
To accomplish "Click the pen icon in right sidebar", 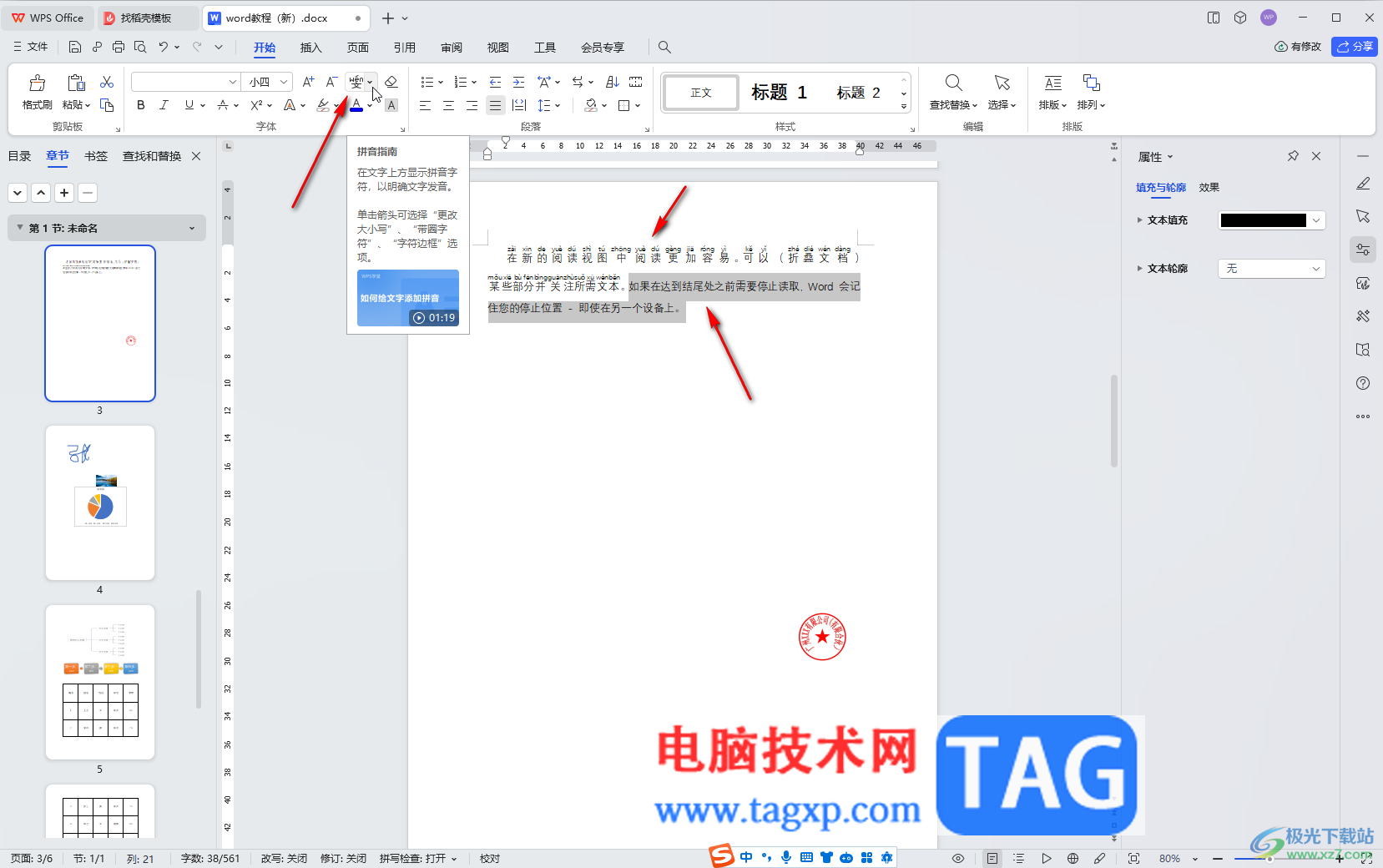I will click(1363, 183).
